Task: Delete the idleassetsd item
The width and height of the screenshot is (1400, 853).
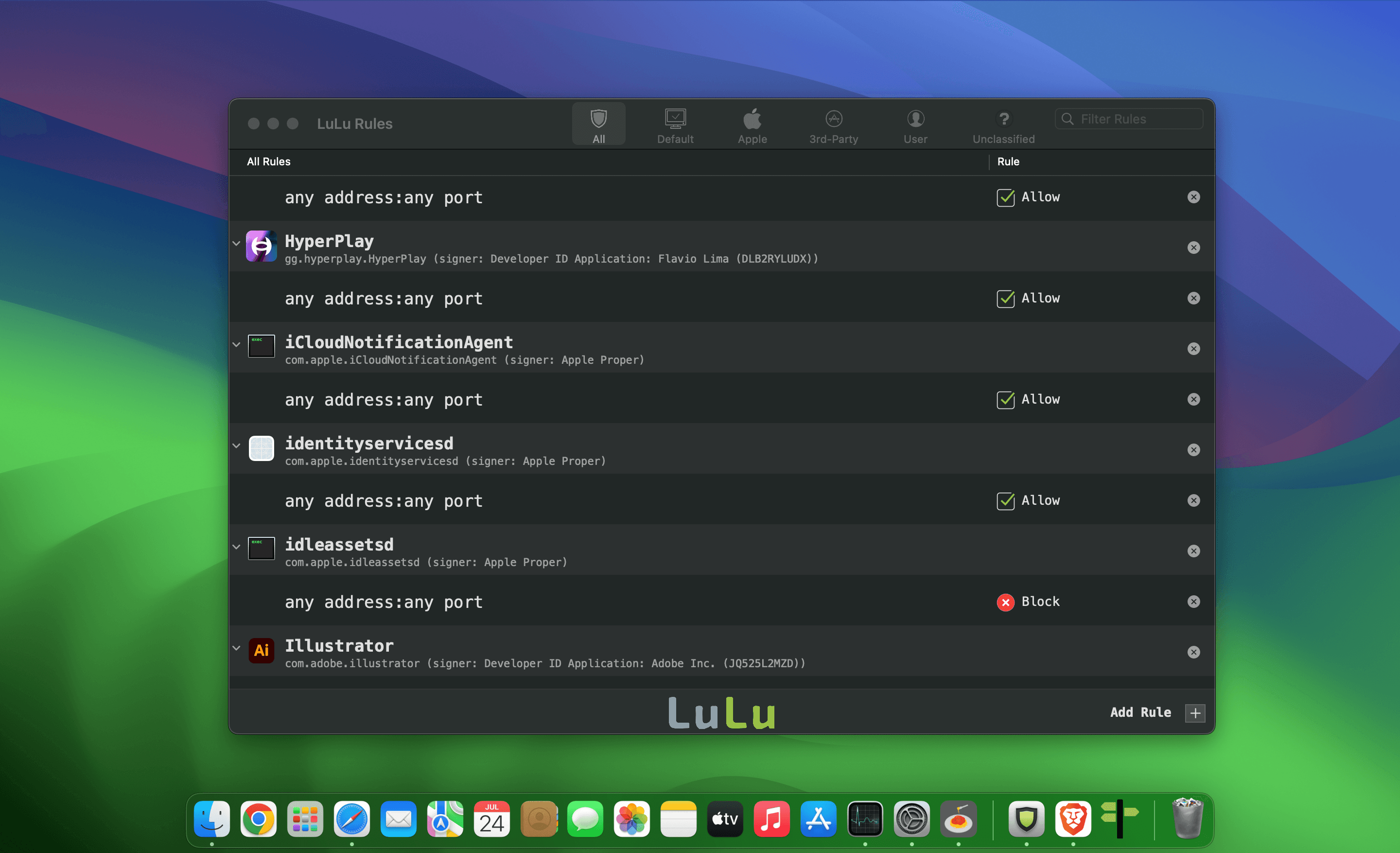Action: (x=1193, y=551)
